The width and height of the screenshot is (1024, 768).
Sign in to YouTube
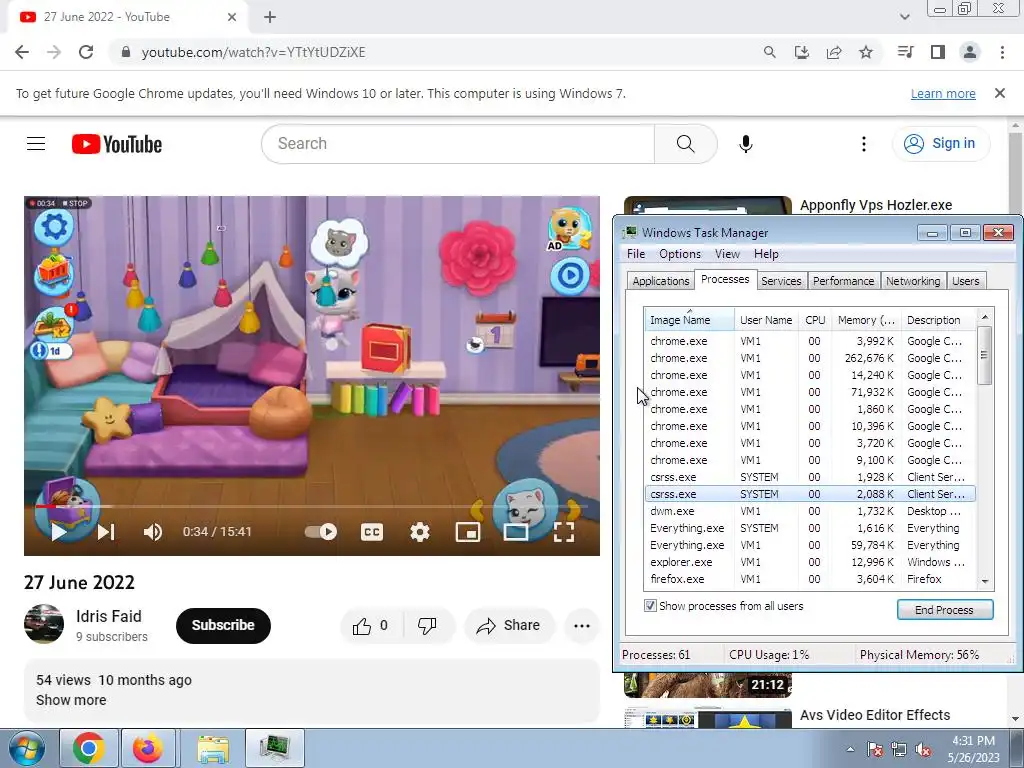click(940, 144)
